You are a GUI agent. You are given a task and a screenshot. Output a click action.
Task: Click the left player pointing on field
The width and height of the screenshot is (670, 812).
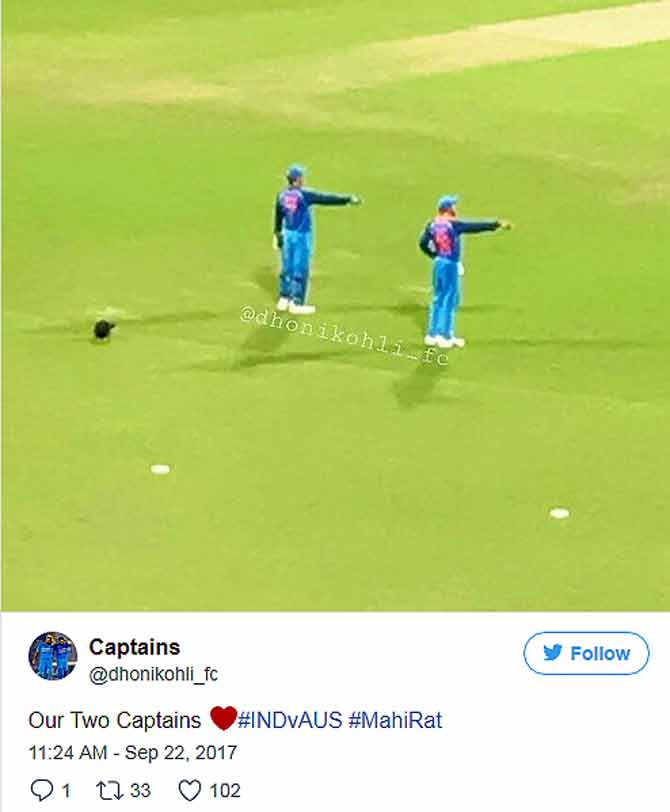307,239
